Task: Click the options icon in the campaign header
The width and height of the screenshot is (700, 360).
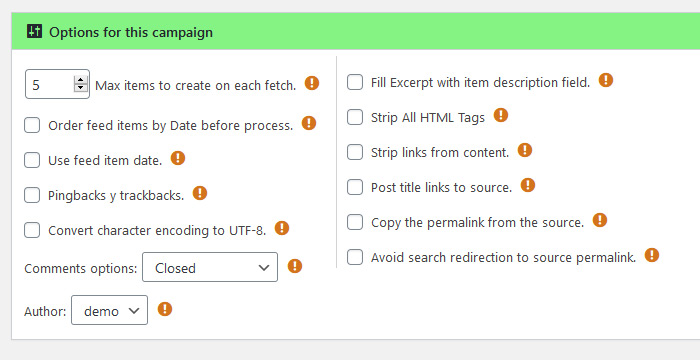Action: coord(34,31)
